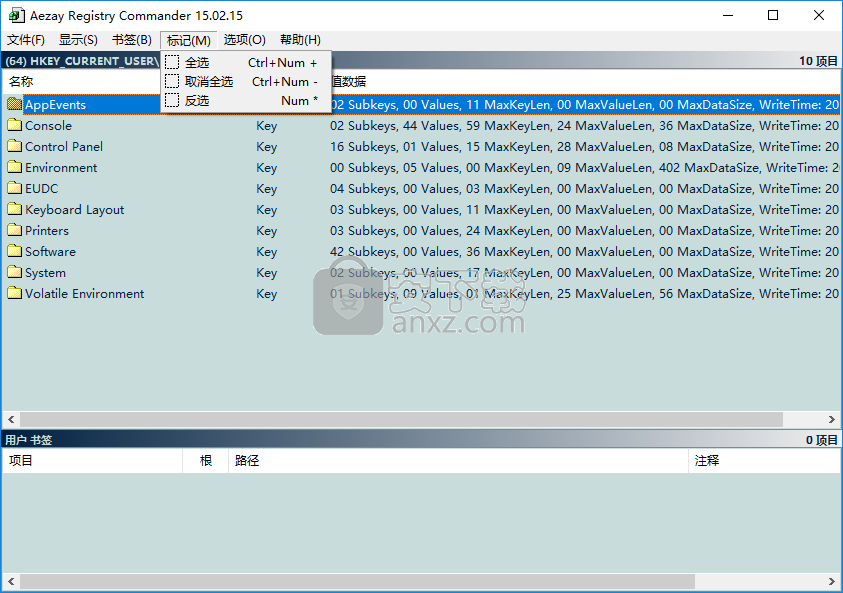Select the Environment key row

pos(422,167)
